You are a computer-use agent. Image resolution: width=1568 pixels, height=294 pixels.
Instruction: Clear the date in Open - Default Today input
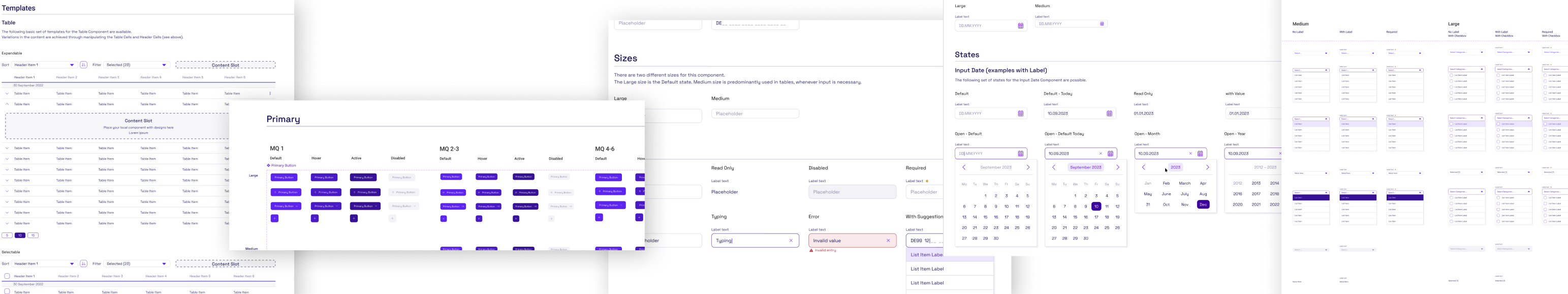pyautogui.click(x=1101, y=154)
